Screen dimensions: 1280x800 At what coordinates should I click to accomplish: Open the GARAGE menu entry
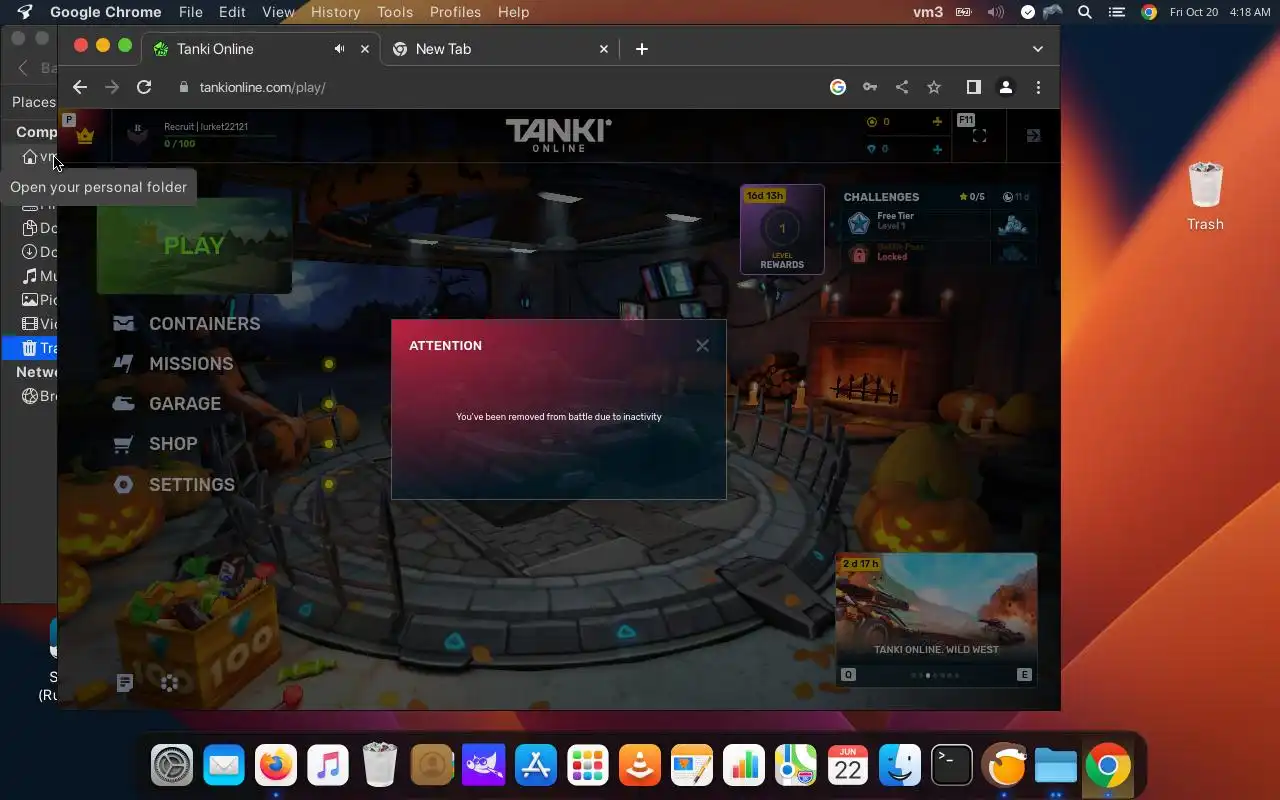click(x=167, y=404)
